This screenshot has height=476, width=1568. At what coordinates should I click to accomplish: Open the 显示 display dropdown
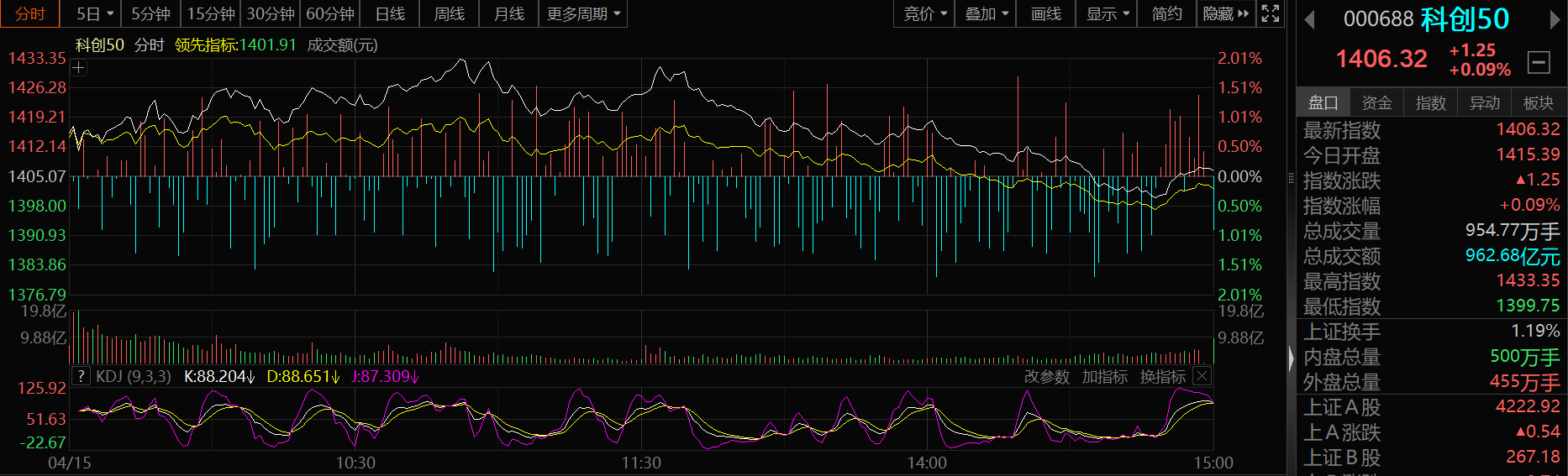coord(1107,13)
